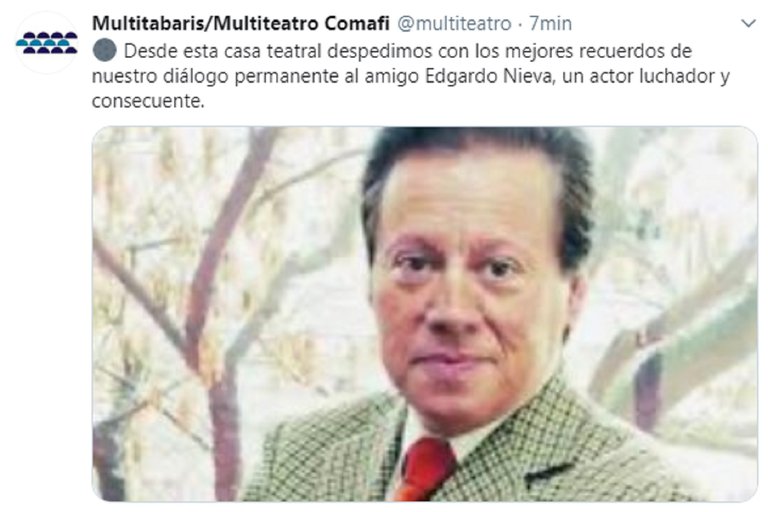Screen dimensions: 768x512
Task: Click the name 'Edgardo Nieva' in tweet text
Action: (x=488, y=76)
